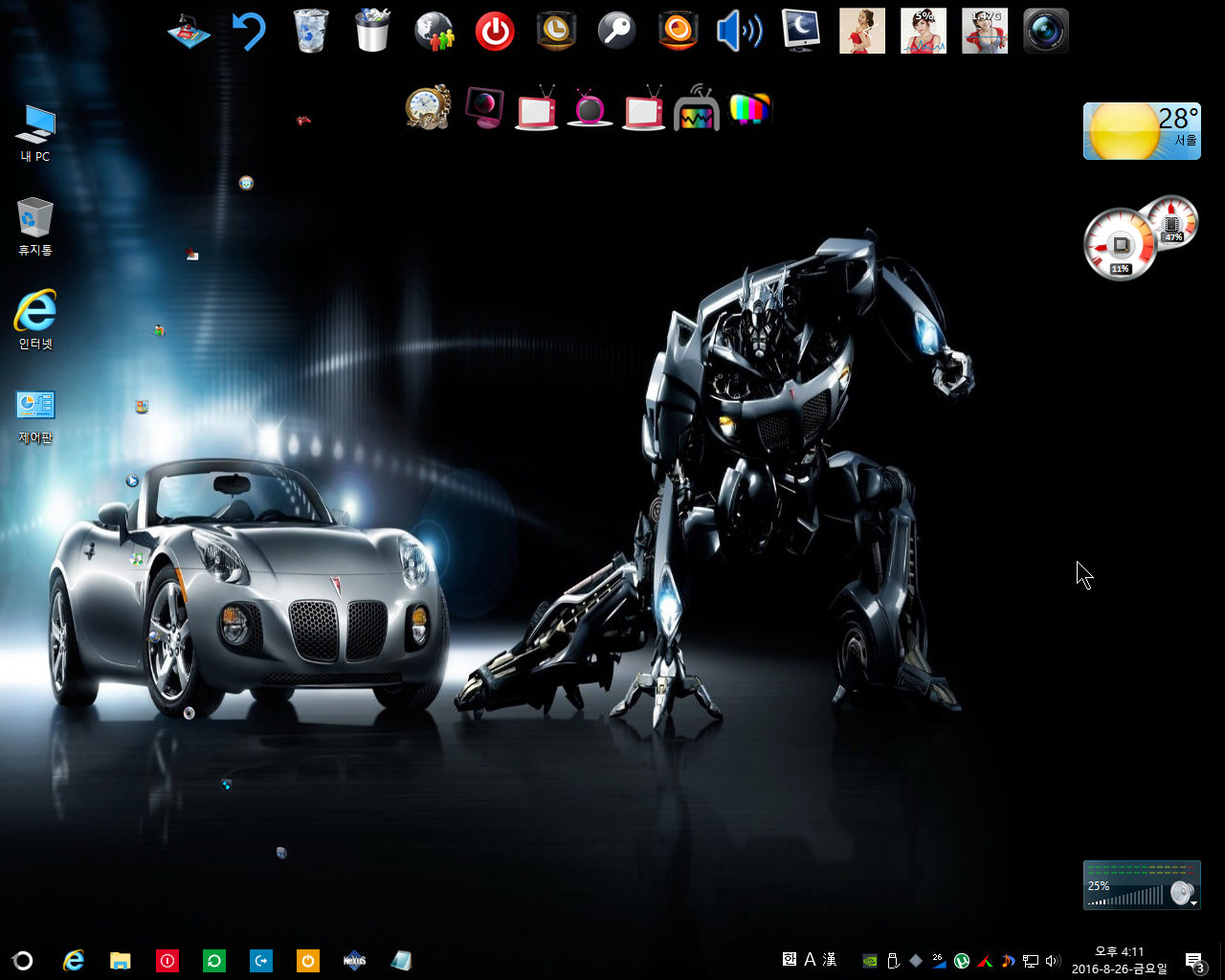Image resolution: width=1225 pixels, height=980 pixels.
Task: Click the 漢 hanja conversion indicator
Action: [x=830, y=959]
